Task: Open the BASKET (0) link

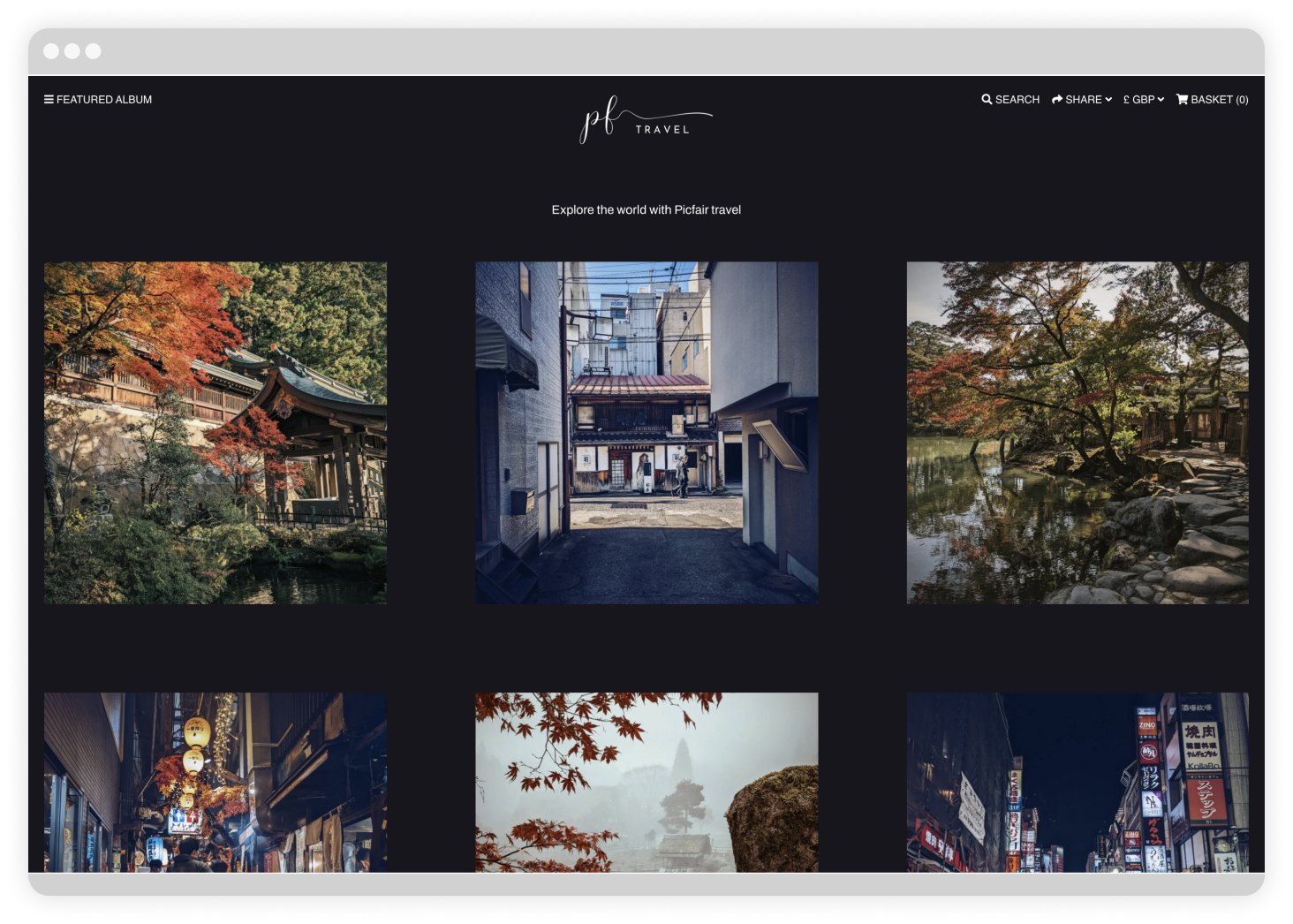Action: click(x=1219, y=100)
